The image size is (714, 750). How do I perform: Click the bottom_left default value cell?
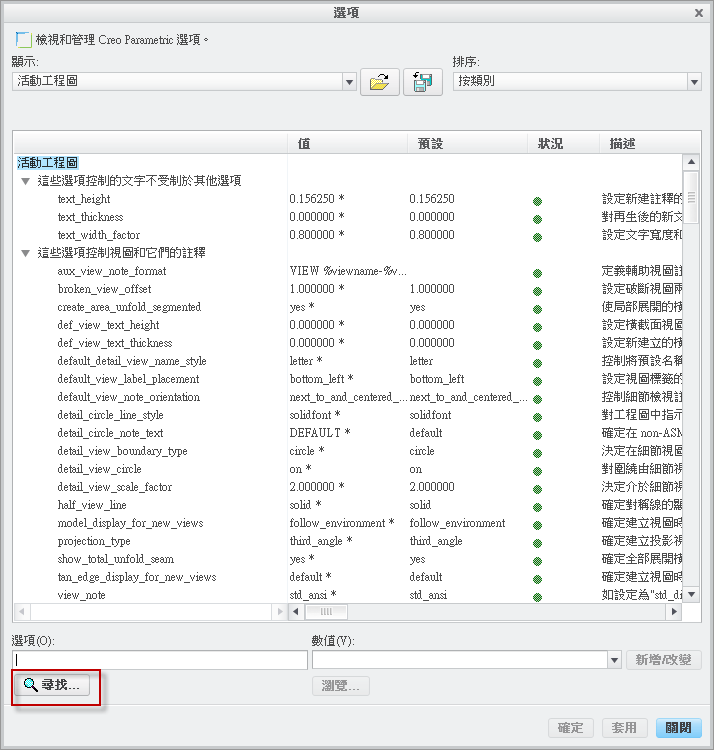click(437, 379)
